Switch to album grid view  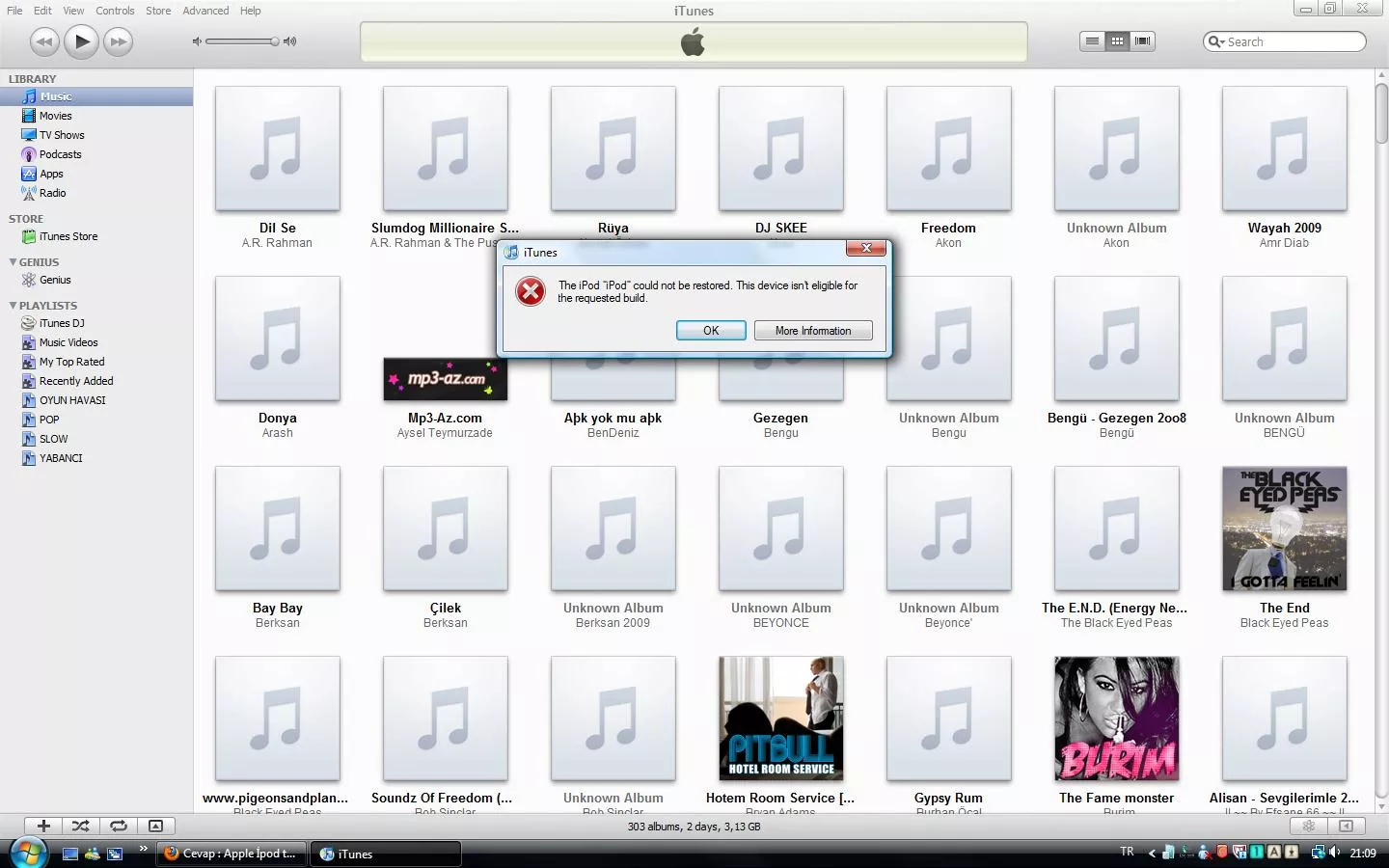pos(1117,41)
